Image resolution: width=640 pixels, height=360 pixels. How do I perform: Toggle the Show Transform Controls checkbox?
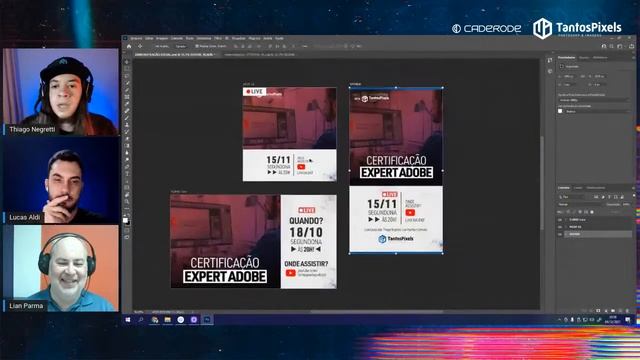coord(197,46)
